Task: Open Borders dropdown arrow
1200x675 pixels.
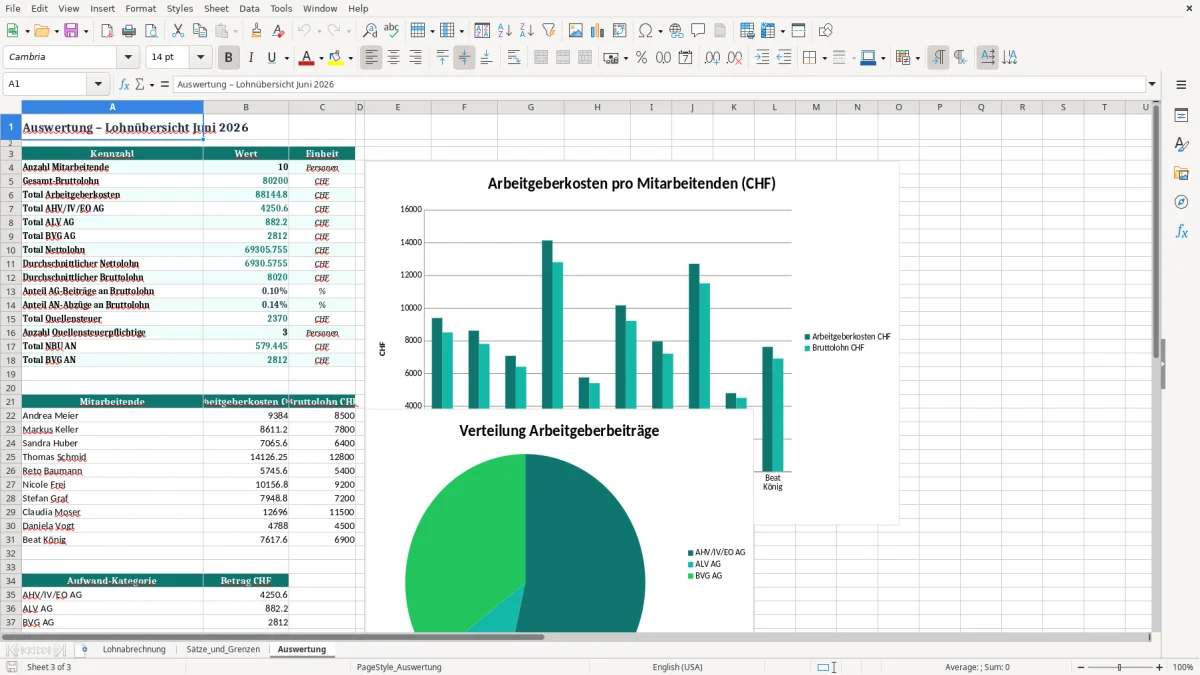Action: pos(823,58)
